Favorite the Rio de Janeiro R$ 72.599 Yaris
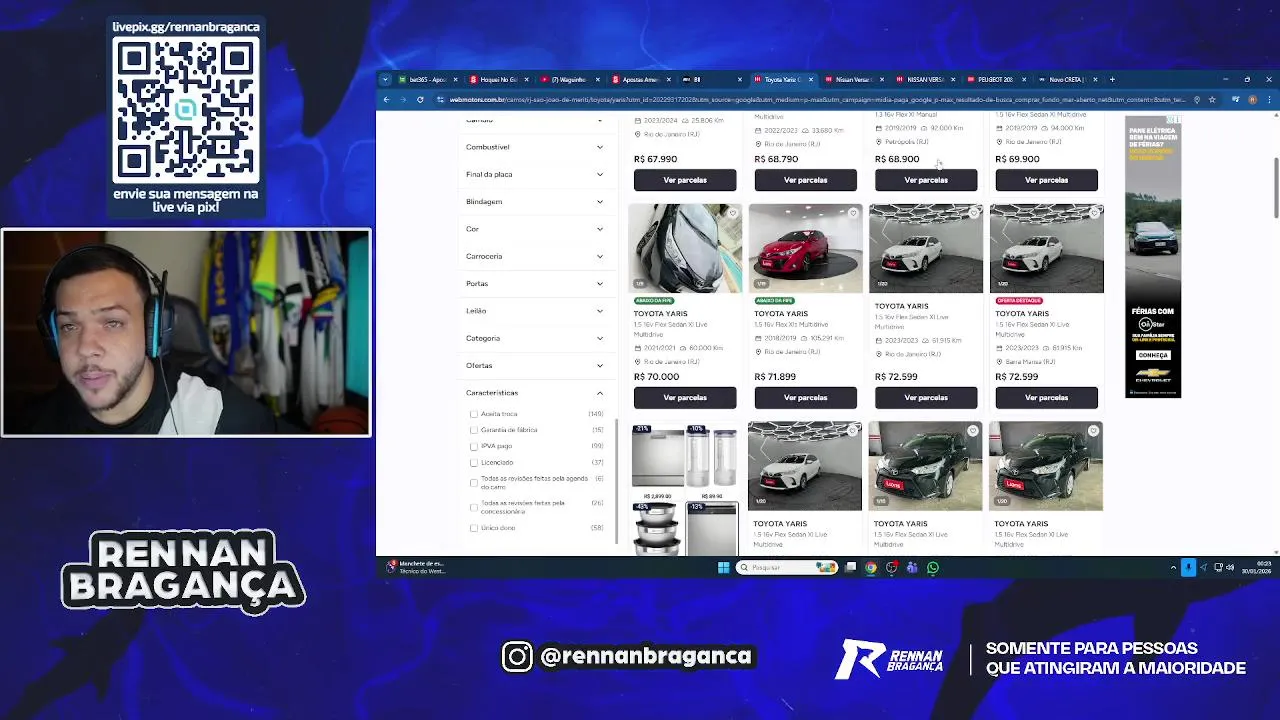The image size is (1280, 720). pos(973,213)
